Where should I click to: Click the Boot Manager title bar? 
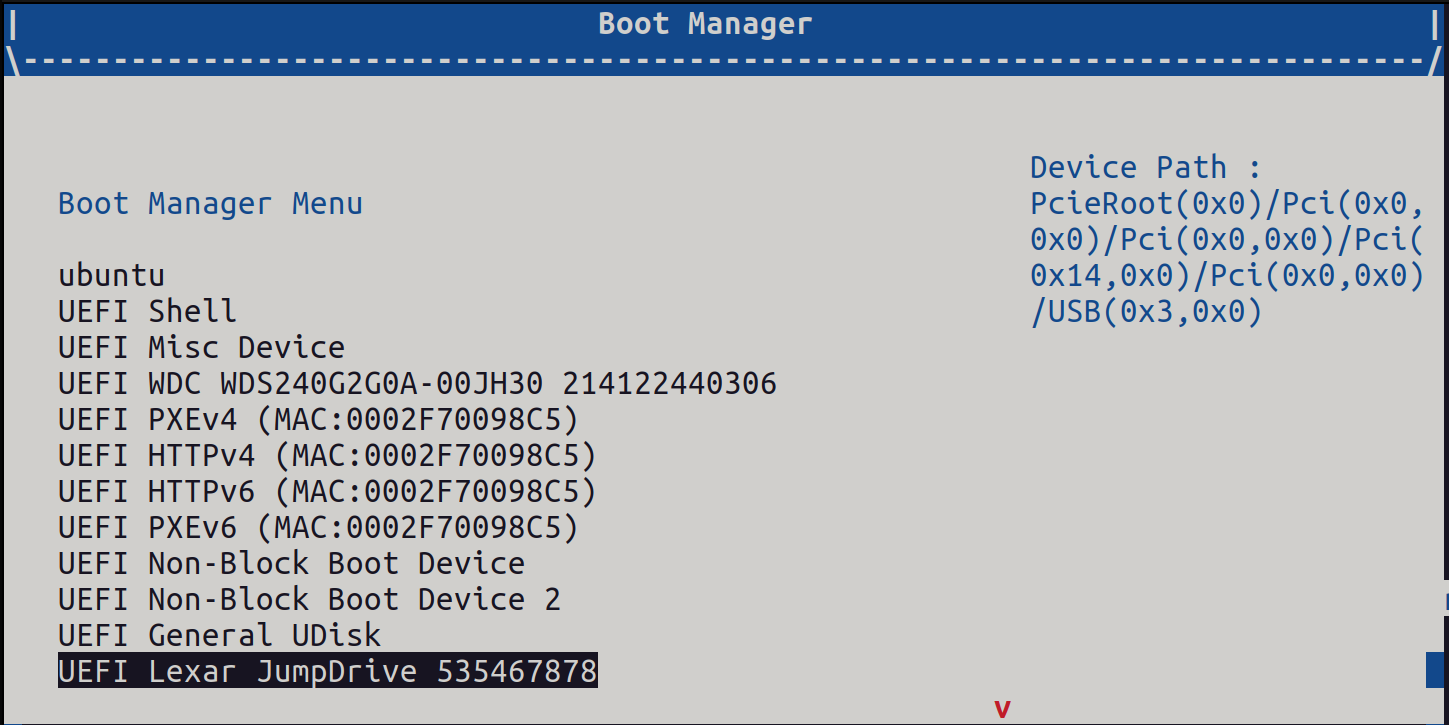(x=706, y=24)
